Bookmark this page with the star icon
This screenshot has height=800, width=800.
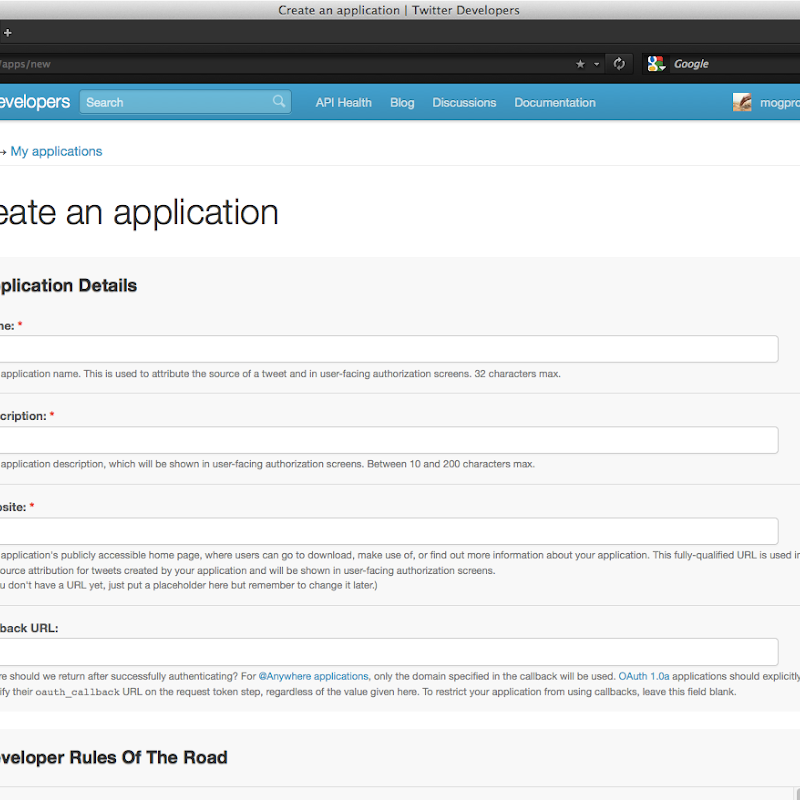click(x=580, y=64)
